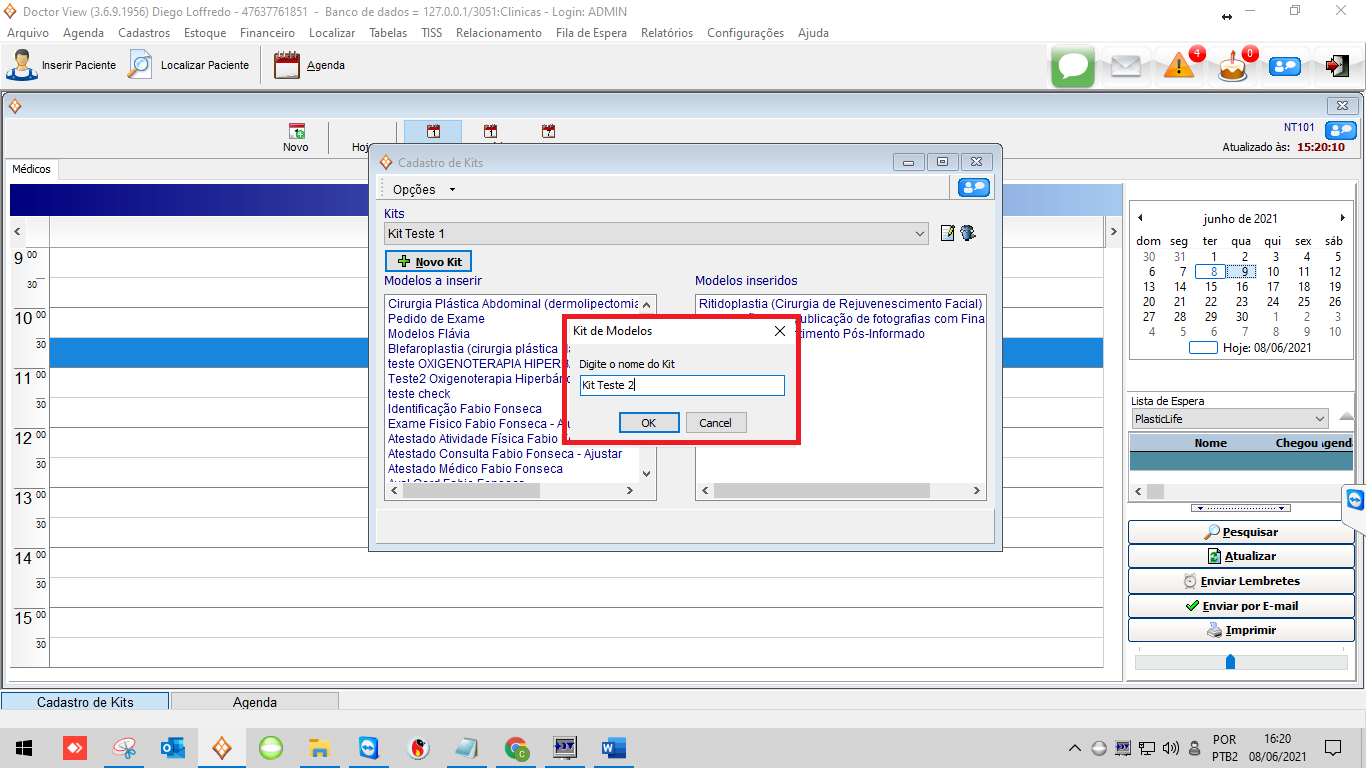
Task: Switch to the Agenda tab at bottom
Action: [x=255, y=702]
